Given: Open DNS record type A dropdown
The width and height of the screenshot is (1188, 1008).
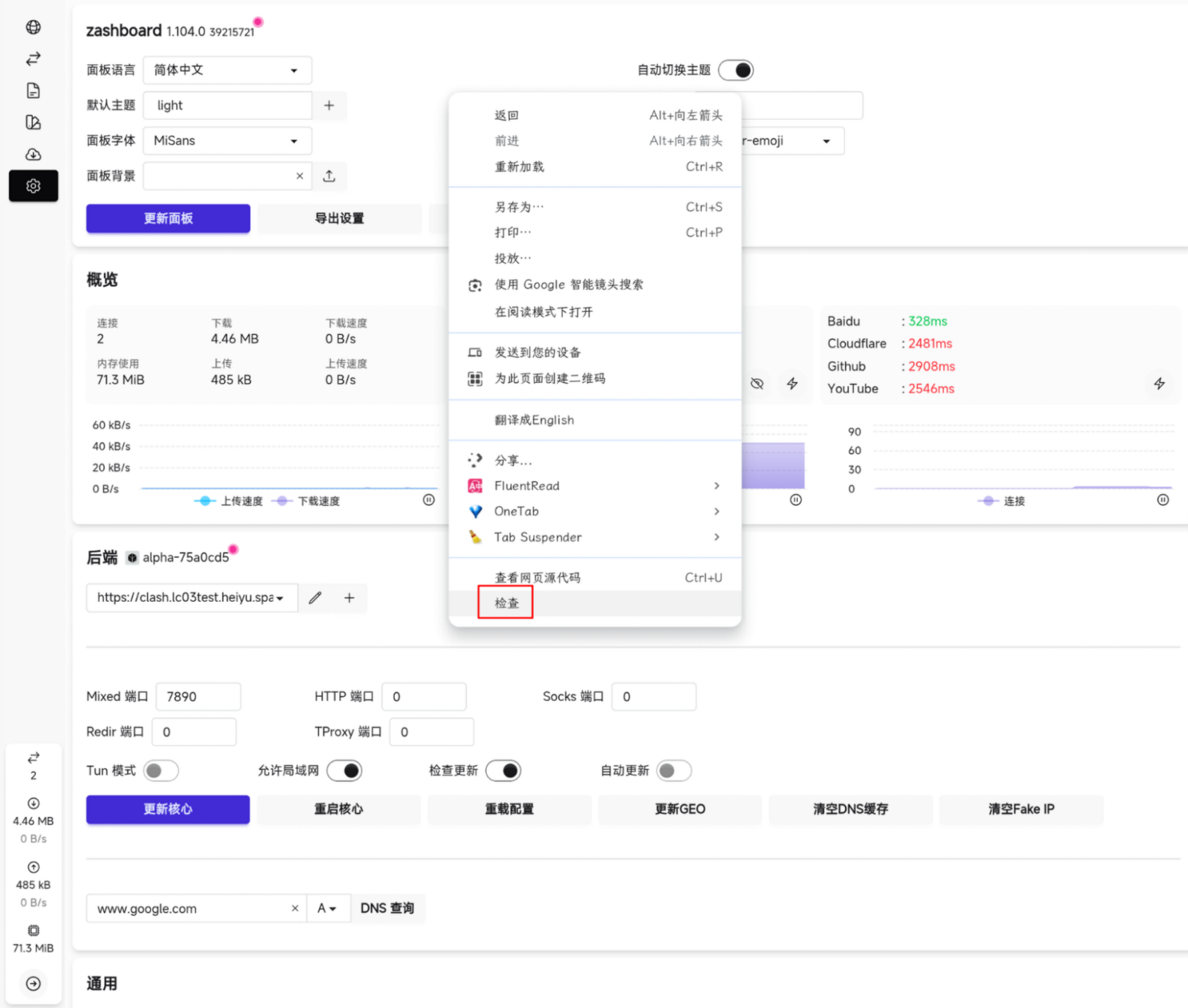Looking at the screenshot, I should pyautogui.click(x=328, y=909).
